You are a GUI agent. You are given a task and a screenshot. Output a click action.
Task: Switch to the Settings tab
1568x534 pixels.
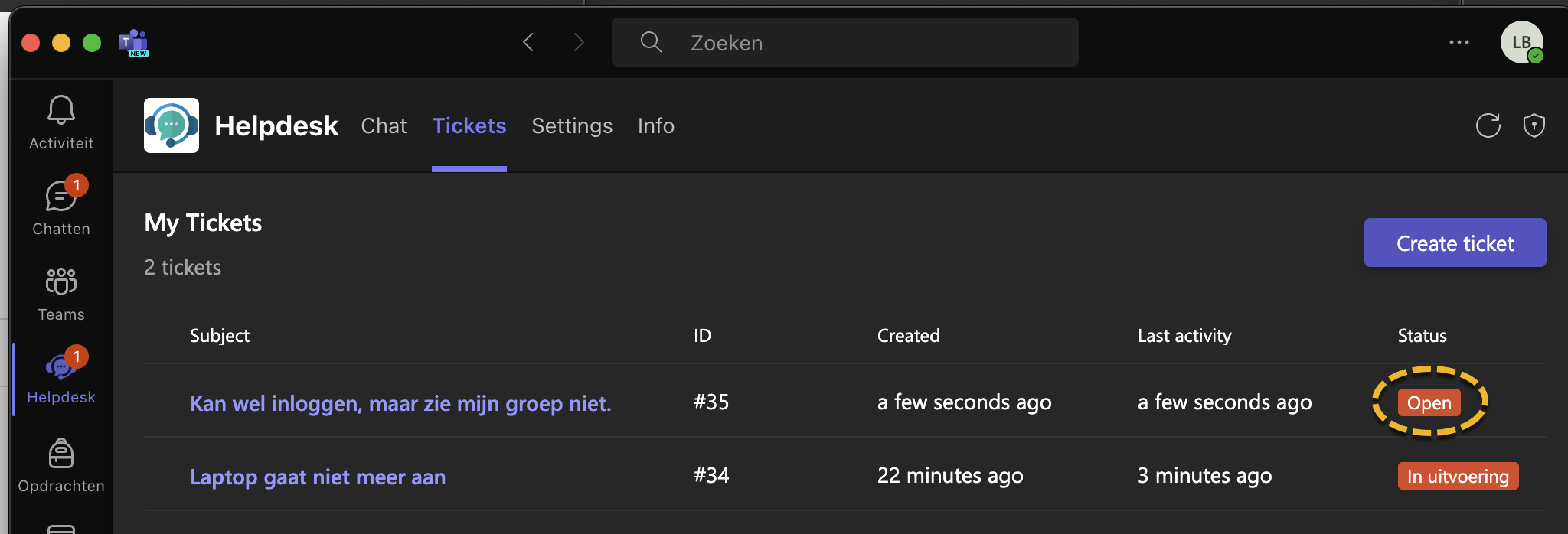(x=572, y=125)
